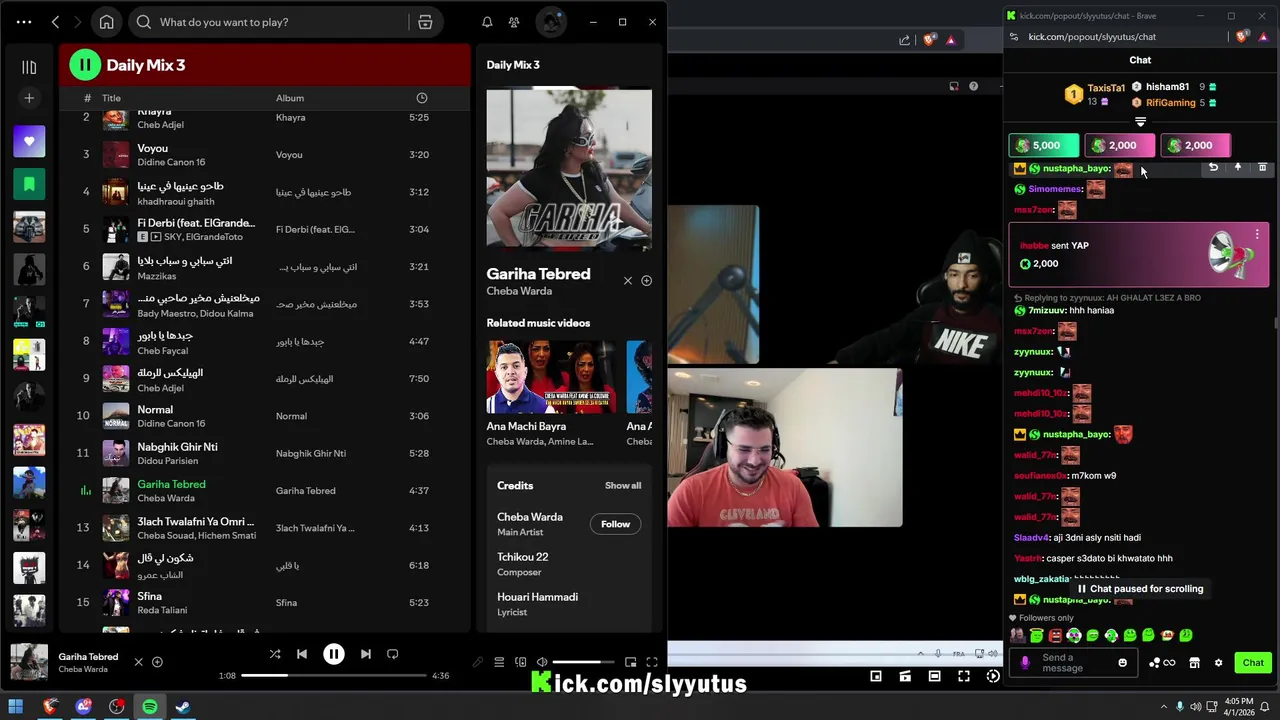Open the Spotify three-dots menu

coord(24,22)
